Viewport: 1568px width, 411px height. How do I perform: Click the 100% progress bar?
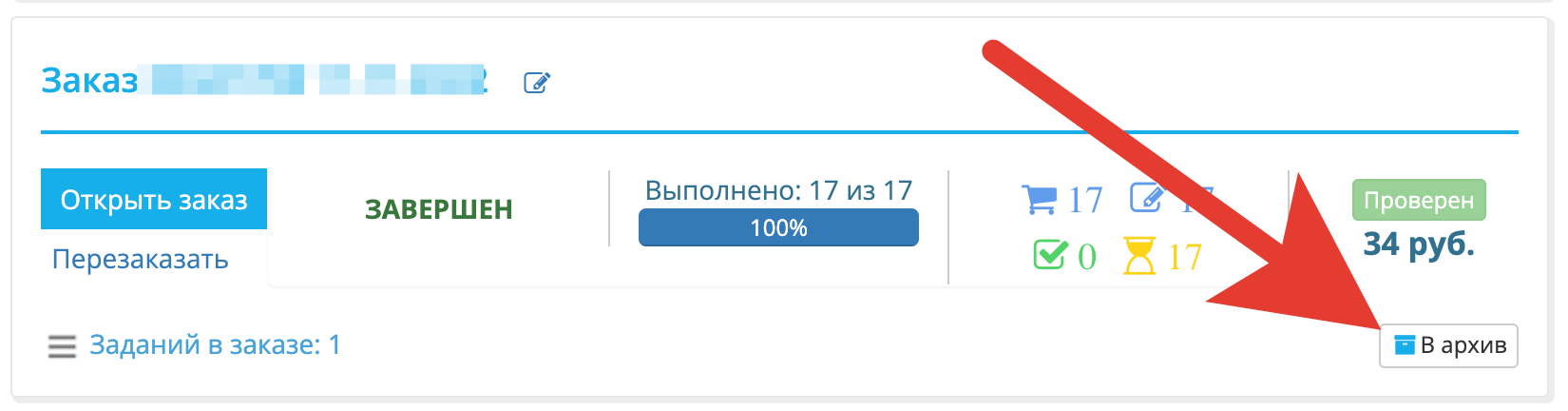(778, 227)
